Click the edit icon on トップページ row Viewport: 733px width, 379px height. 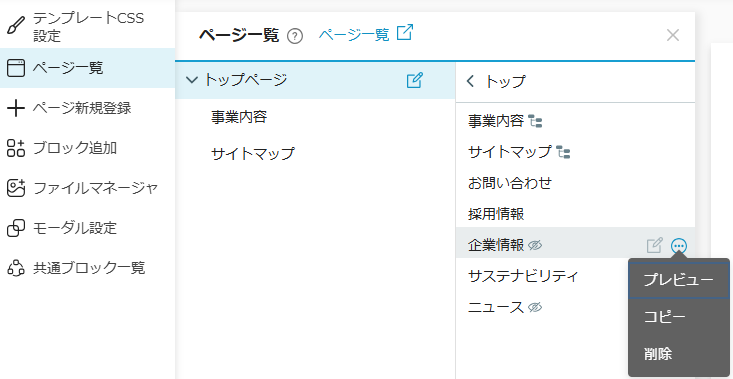point(415,80)
